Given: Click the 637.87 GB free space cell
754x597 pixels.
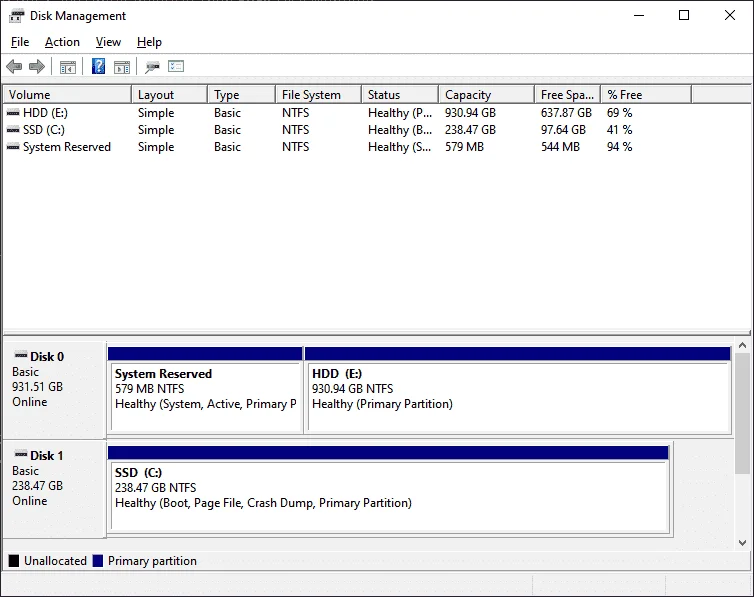Looking at the screenshot, I should 566,113.
